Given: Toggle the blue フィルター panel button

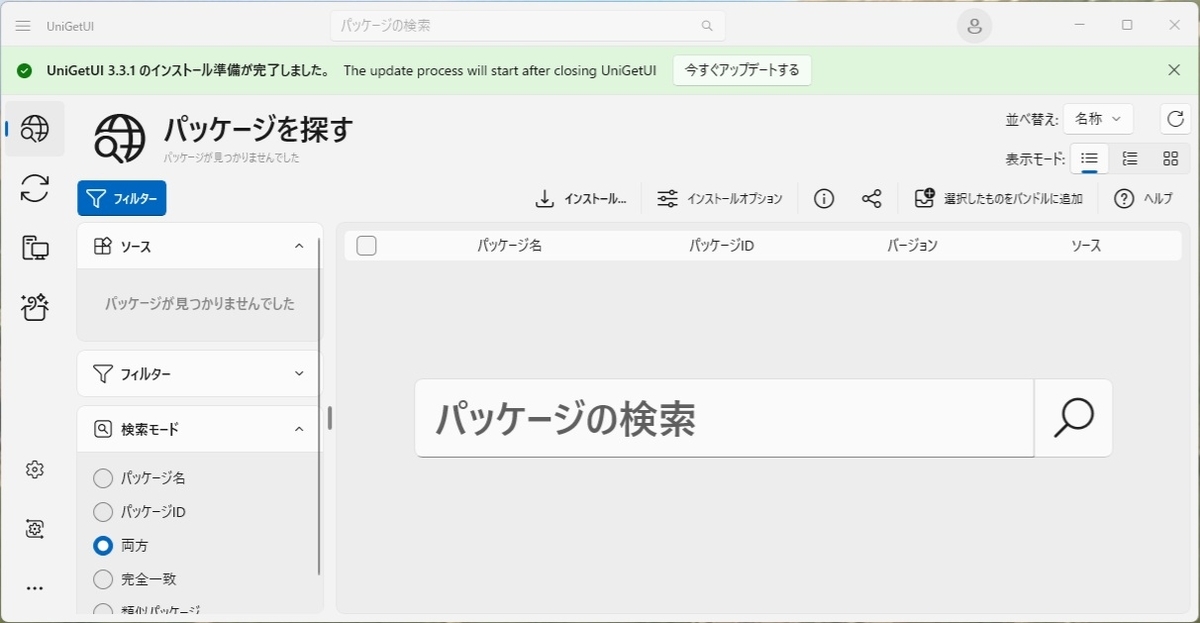Looking at the screenshot, I should click(122, 198).
